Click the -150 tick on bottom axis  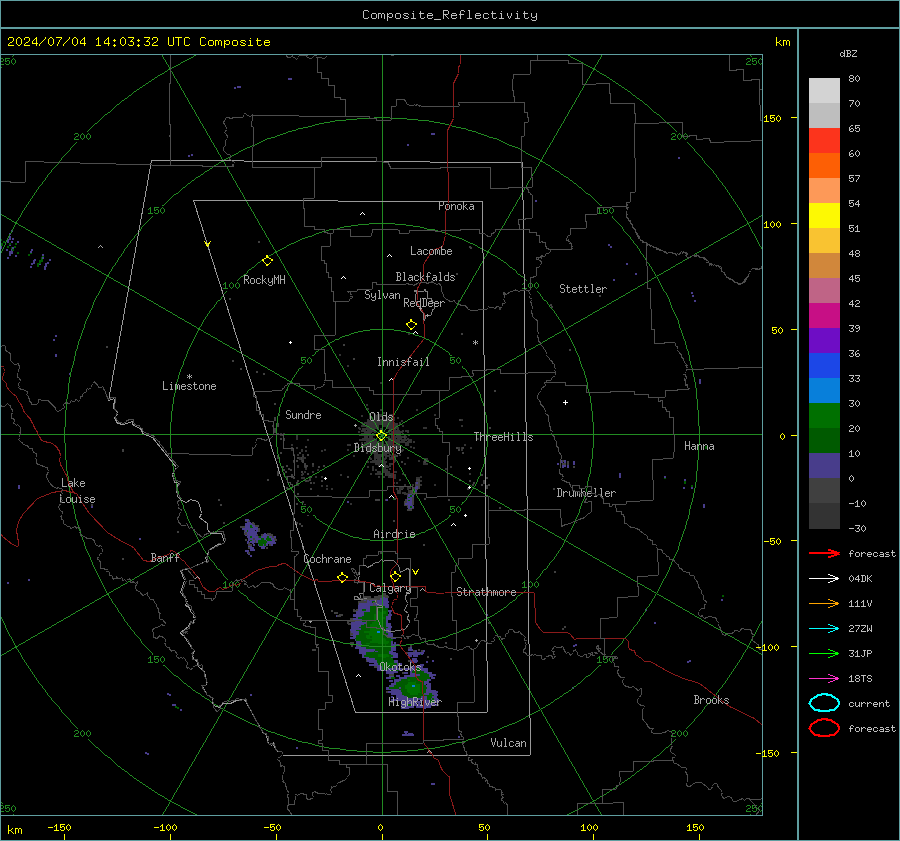59,827
